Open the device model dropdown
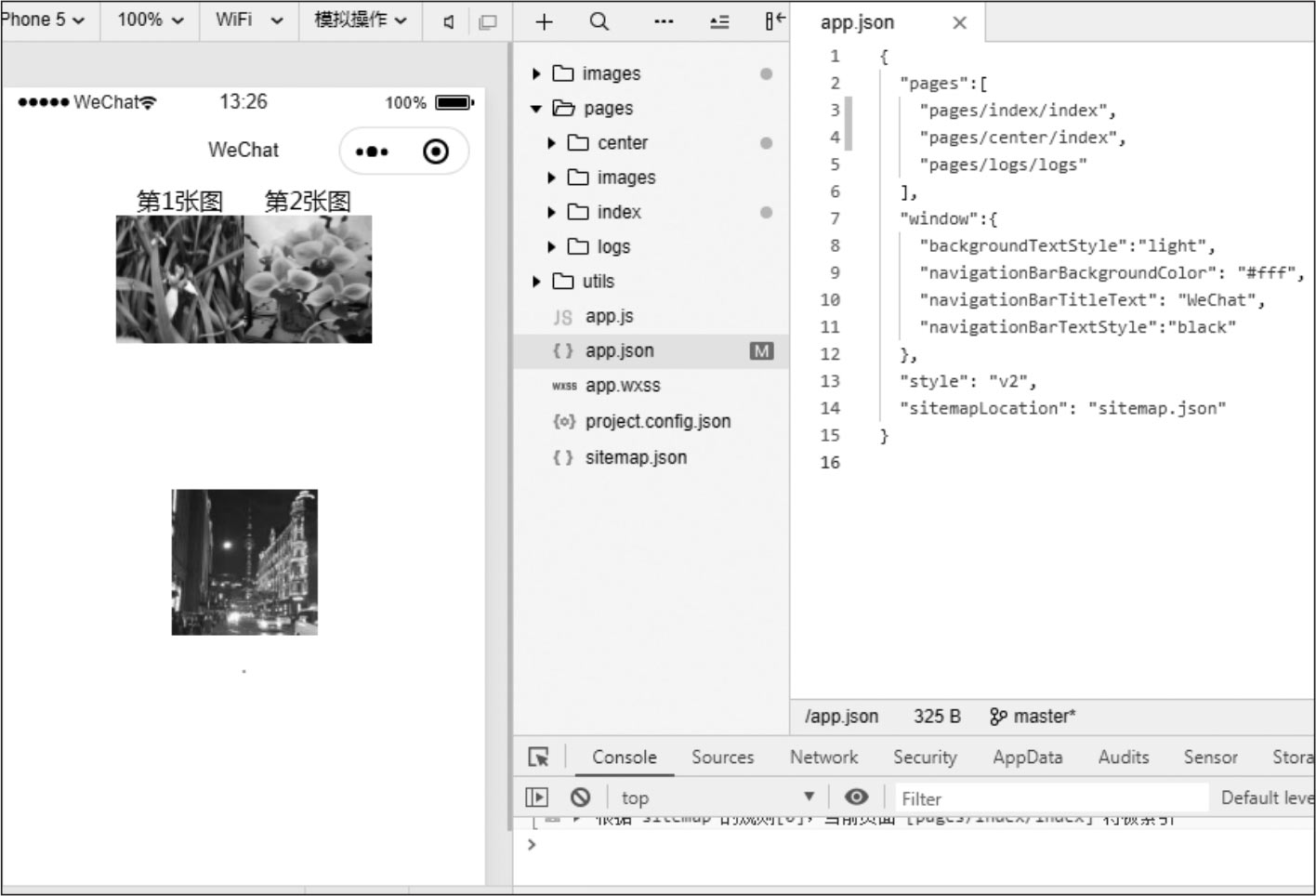The height and width of the screenshot is (896, 1316). tap(43, 20)
